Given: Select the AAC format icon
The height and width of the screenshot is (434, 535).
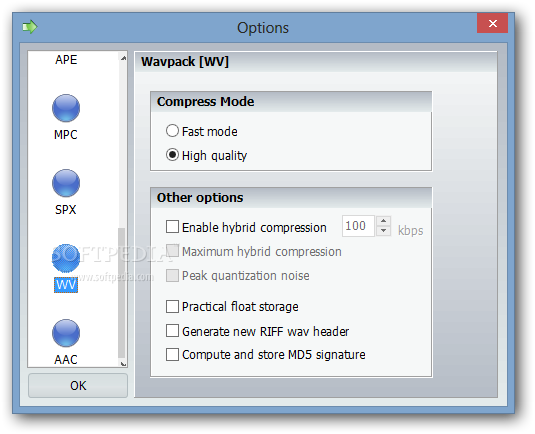Looking at the screenshot, I should [66, 333].
